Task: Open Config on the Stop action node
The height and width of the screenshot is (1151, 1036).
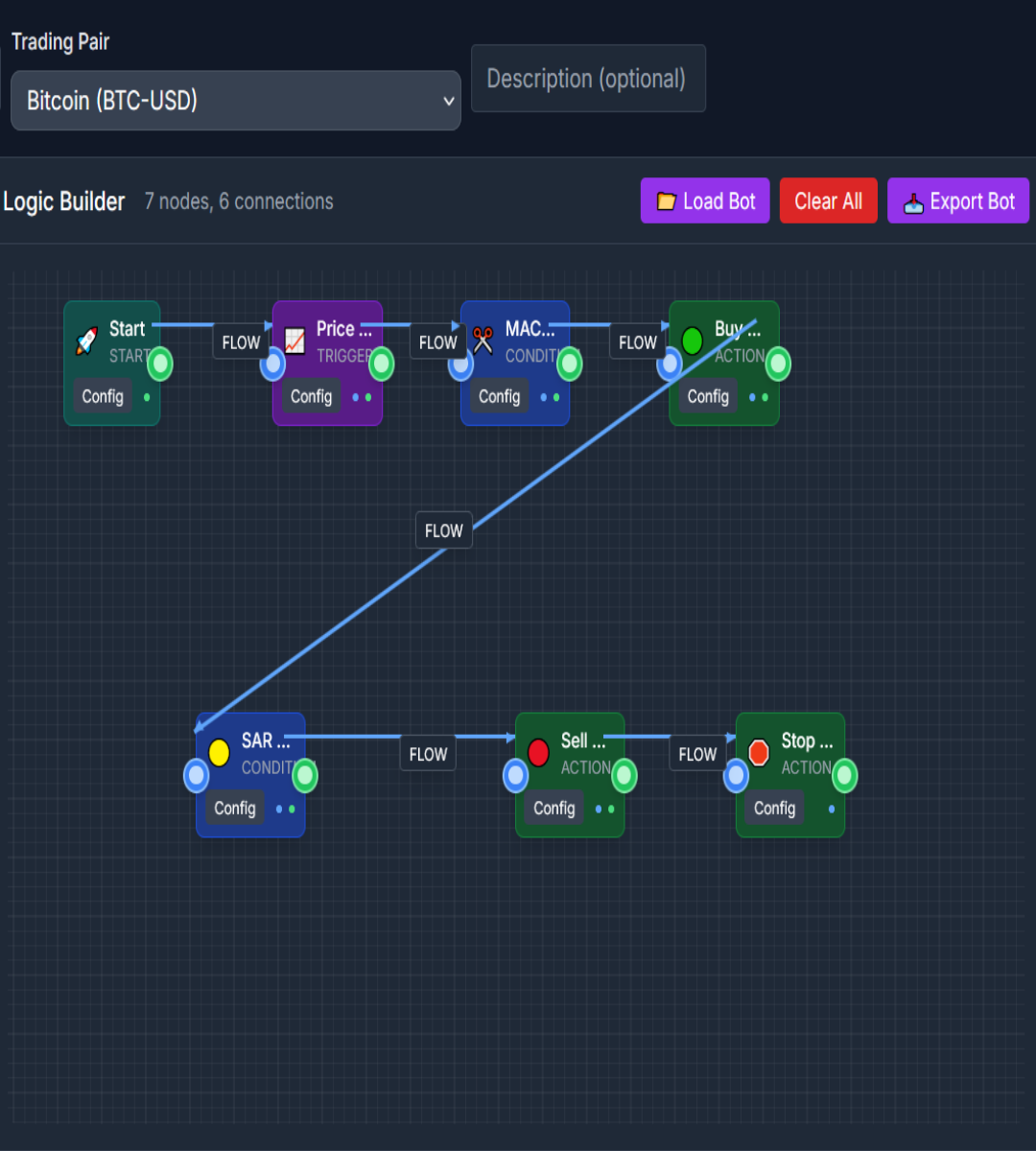Action: point(774,809)
